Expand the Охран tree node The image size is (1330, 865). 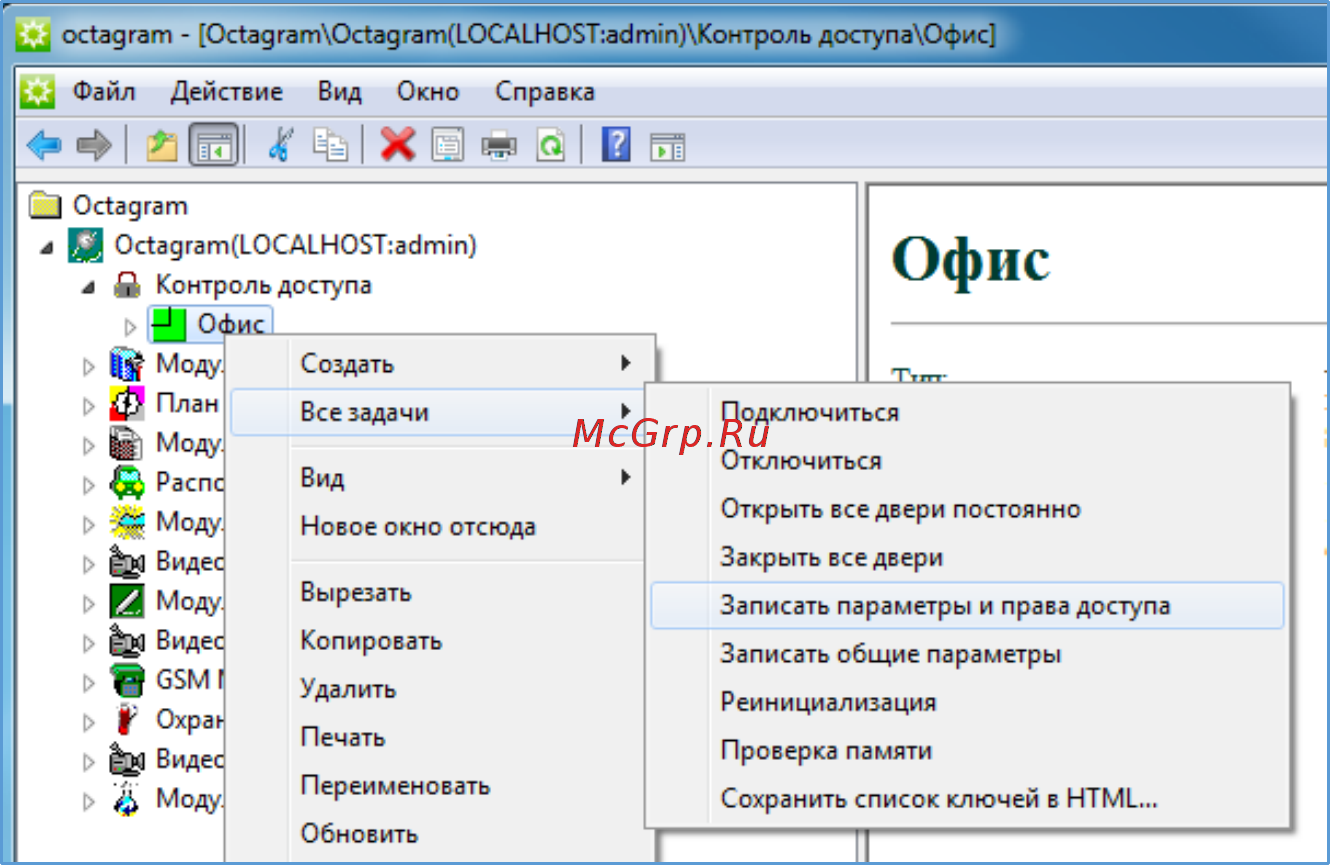(90, 722)
